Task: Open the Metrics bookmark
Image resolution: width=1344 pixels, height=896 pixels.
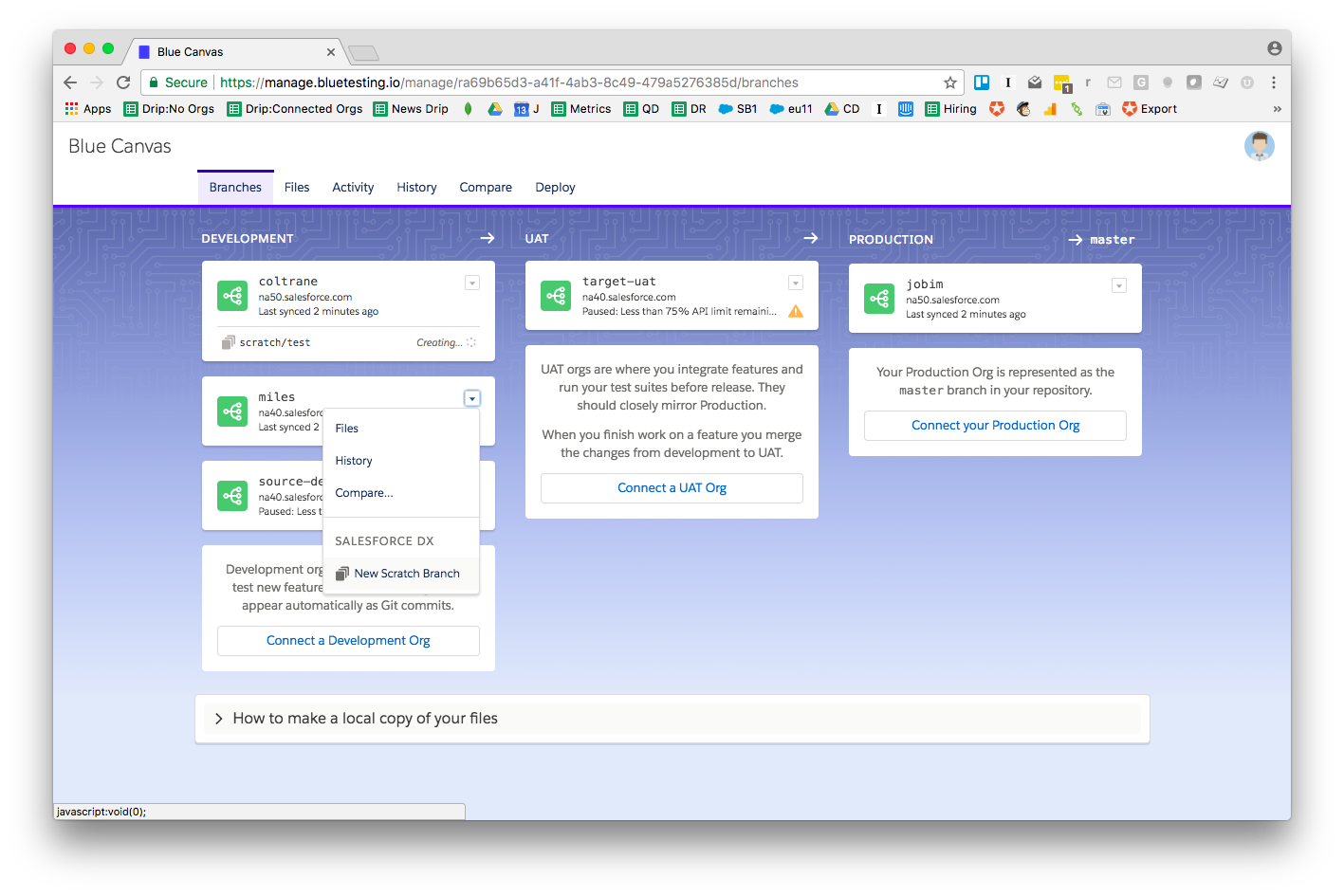Action: [581, 109]
